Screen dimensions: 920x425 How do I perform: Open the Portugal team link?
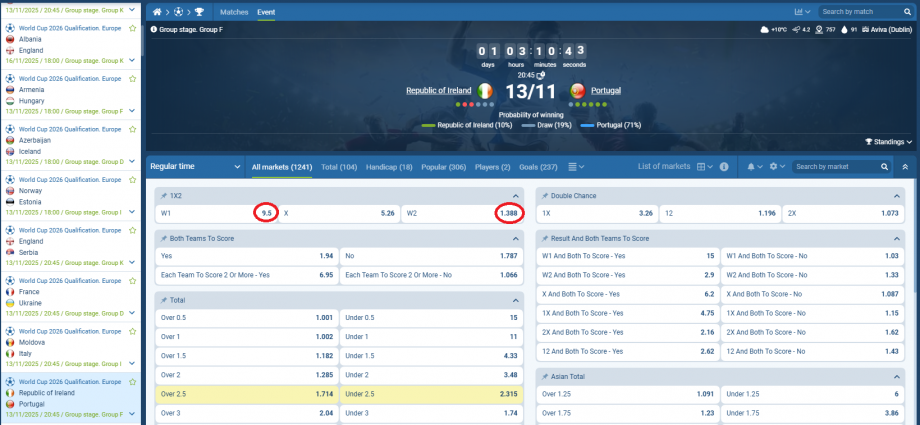point(606,90)
